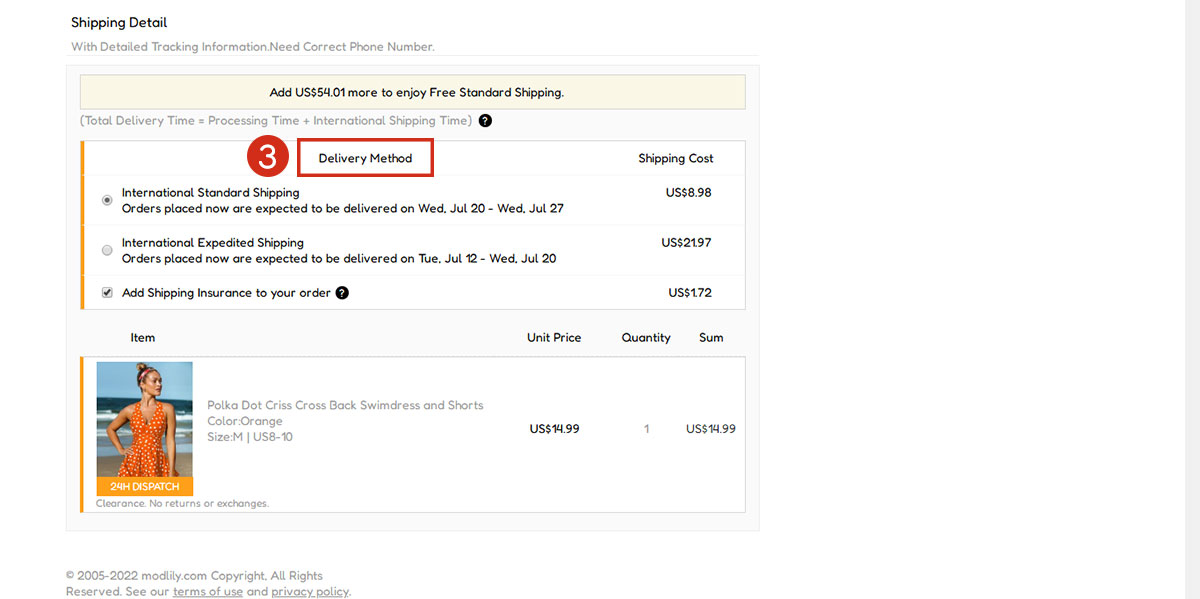Click the Free Standard Shipping notice banner

point(416,92)
